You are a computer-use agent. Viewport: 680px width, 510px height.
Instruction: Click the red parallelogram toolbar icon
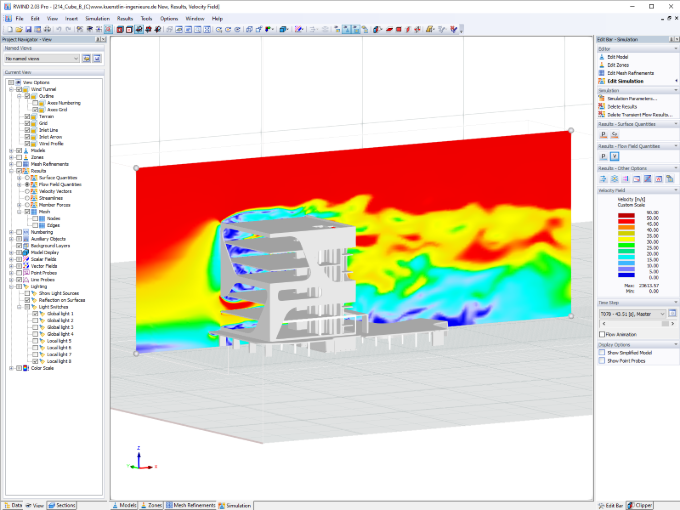point(389,29)
